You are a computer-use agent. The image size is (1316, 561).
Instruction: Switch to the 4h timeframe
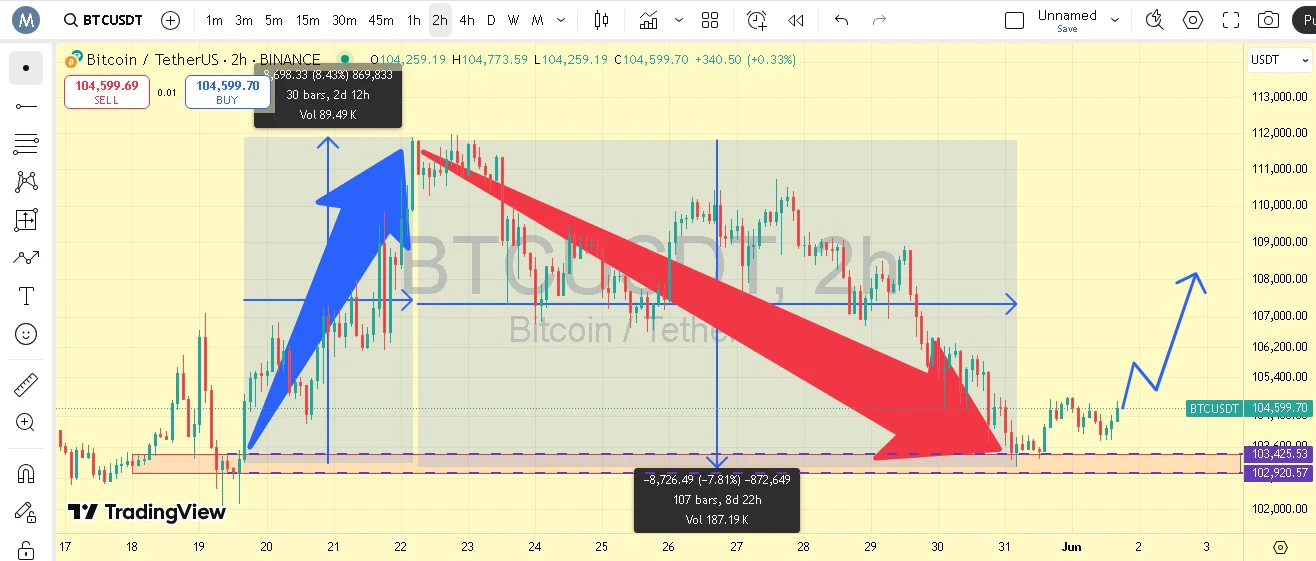click(467, 20)
